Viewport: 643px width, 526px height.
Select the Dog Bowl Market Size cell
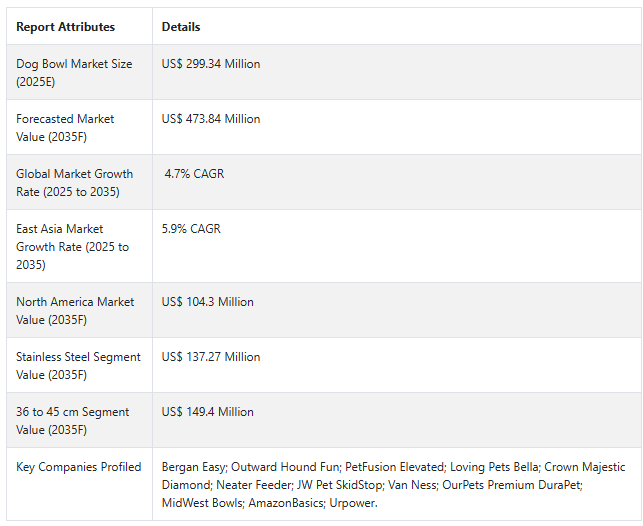74,73
